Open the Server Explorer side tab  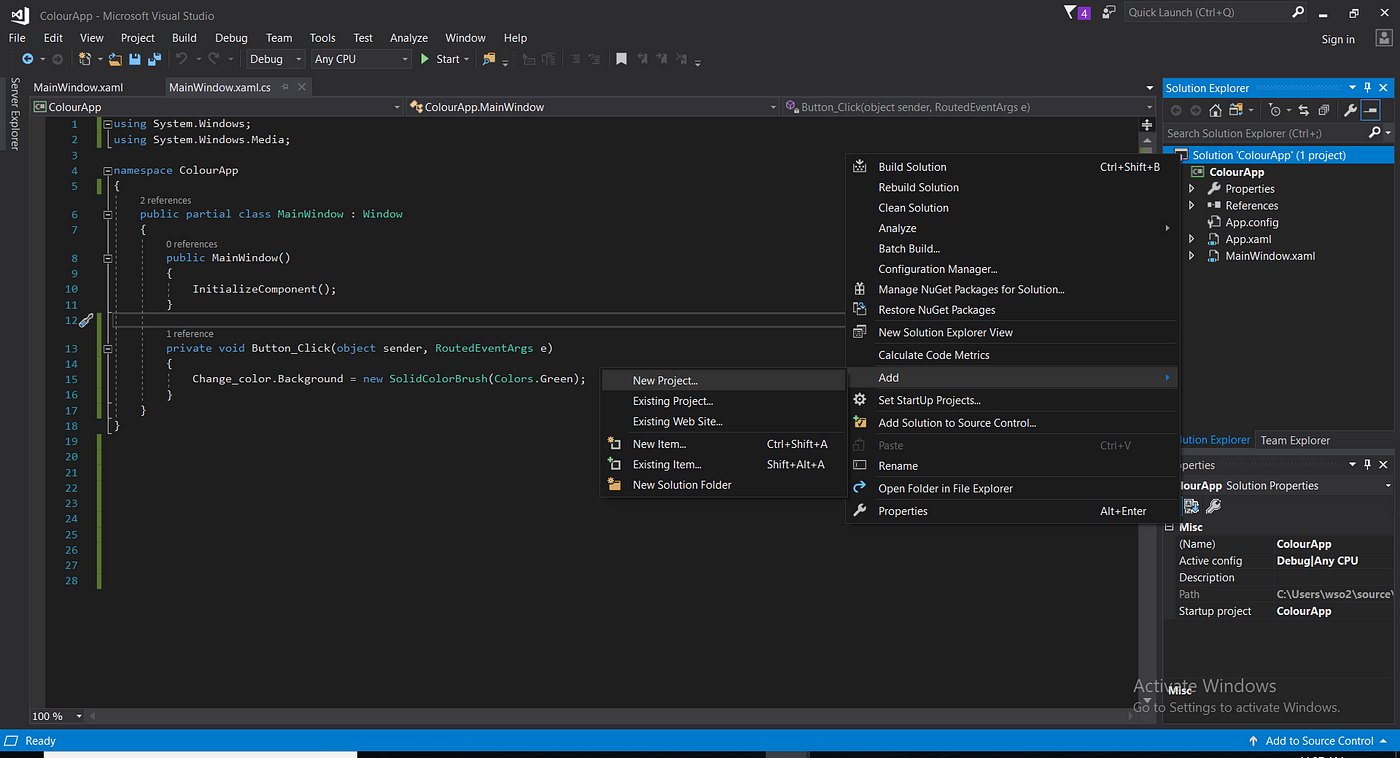click(14, 114)
